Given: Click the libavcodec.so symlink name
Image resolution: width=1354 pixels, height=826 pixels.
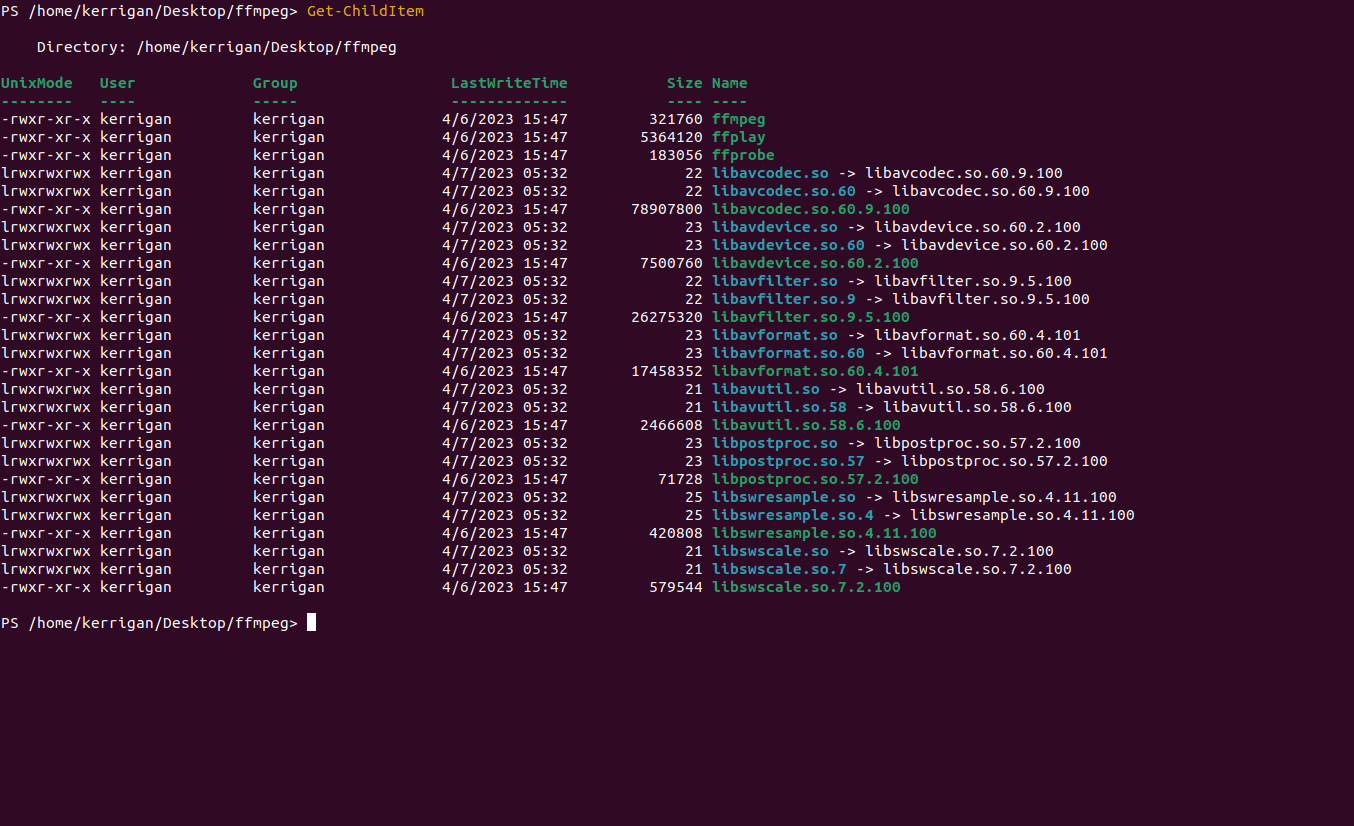Looking at the screenshot, I should (770, 172).
